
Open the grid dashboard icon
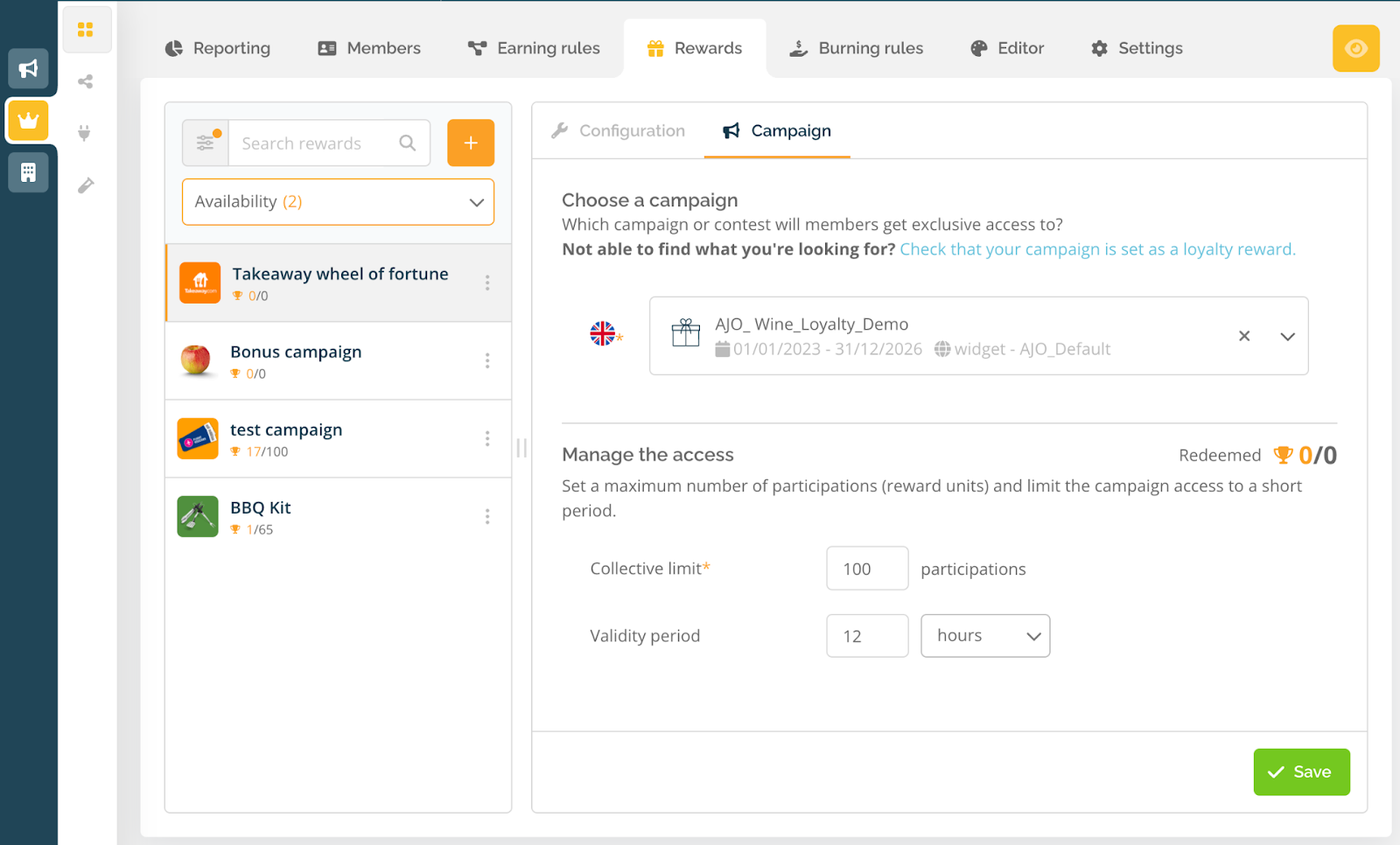(86, 30)
